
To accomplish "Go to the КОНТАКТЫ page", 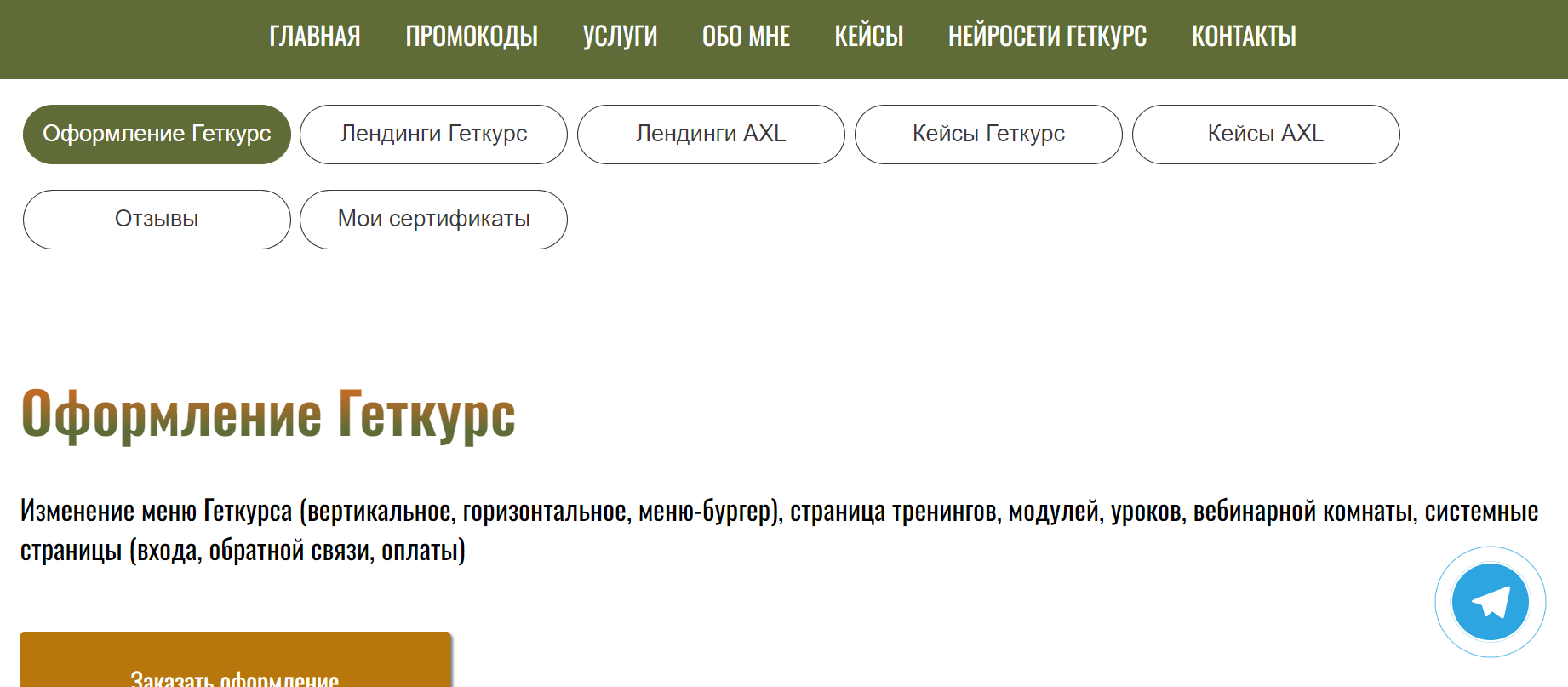I will pos(1244,37).
